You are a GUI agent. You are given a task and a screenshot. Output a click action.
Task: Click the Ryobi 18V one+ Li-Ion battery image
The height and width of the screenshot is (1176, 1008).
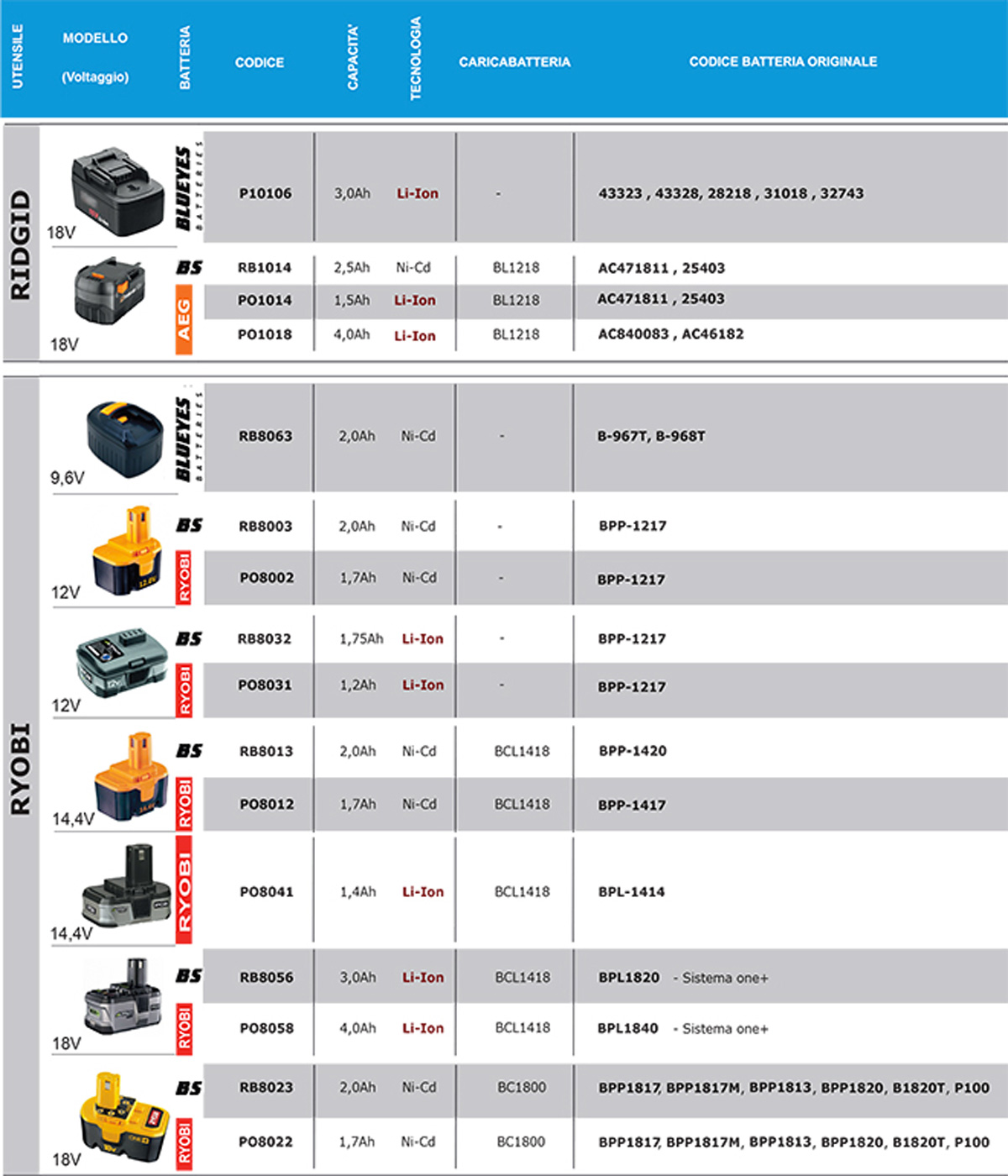(x=123, y=997)
